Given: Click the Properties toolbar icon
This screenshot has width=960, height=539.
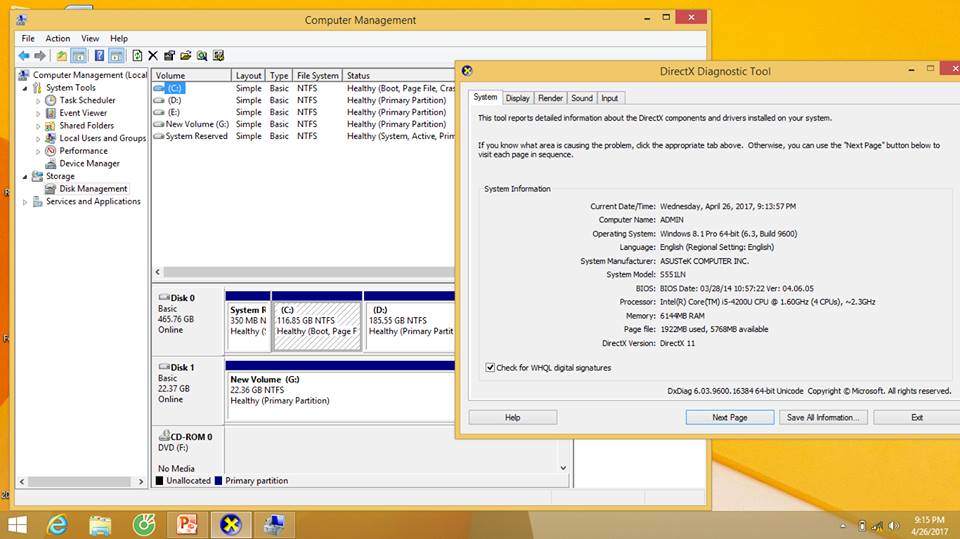Looking at the screenshot, I should tap(170, 56).
